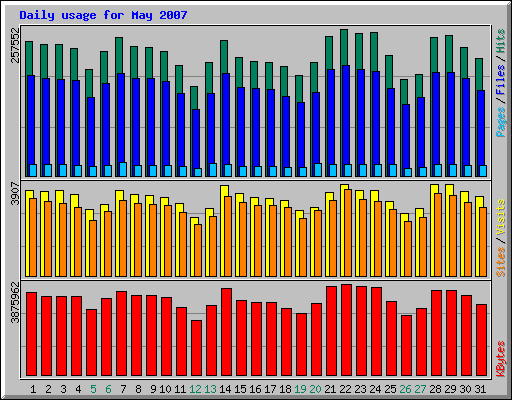Image resolution: width=512 pixels, height=400 pixels.
Task: Click day label 16 on the axis
Action: pyautogui.click(x=255, y=389)
